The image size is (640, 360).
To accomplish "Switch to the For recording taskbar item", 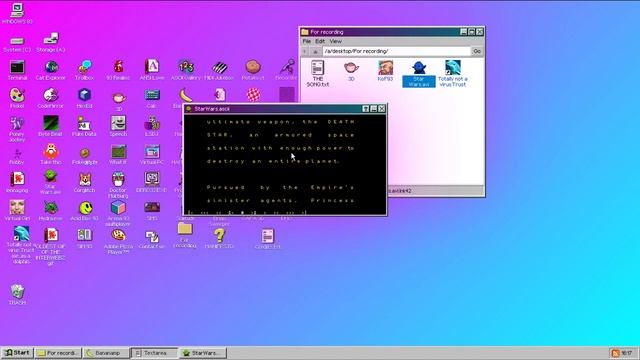I will pos(58,353).
